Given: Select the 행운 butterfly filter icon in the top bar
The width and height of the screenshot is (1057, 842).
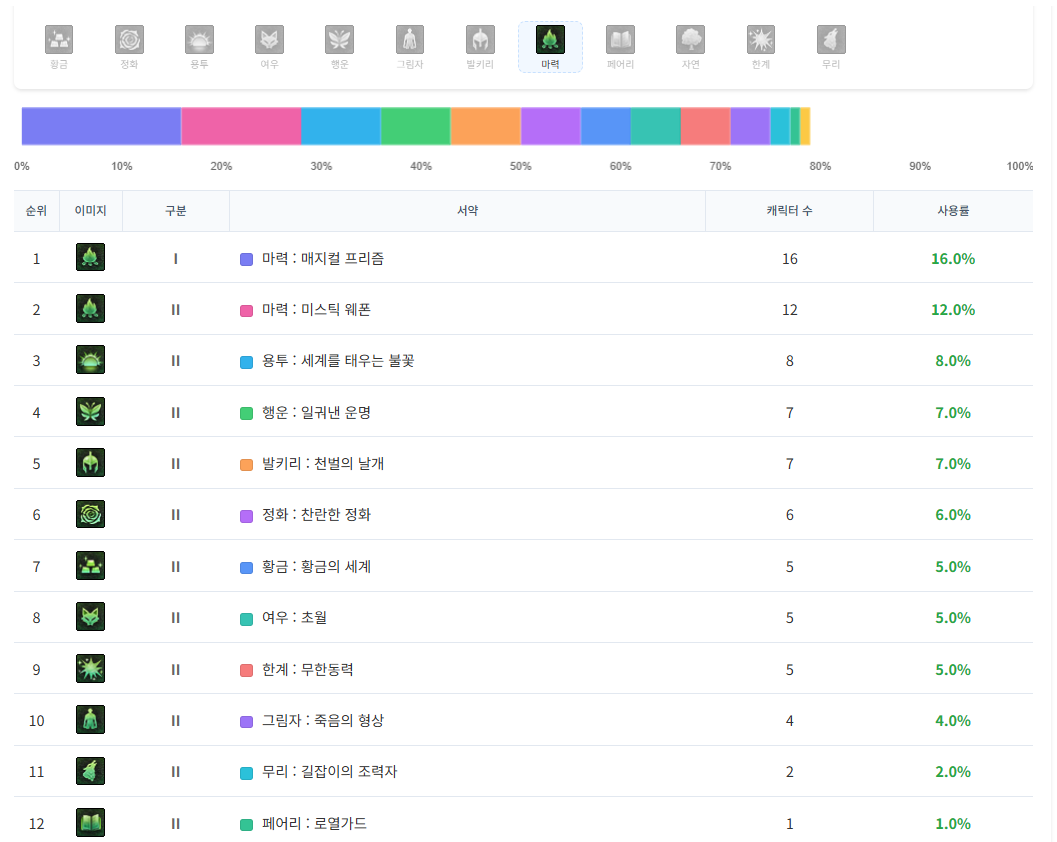Looking at the screenshot, I should click(339, 41).
